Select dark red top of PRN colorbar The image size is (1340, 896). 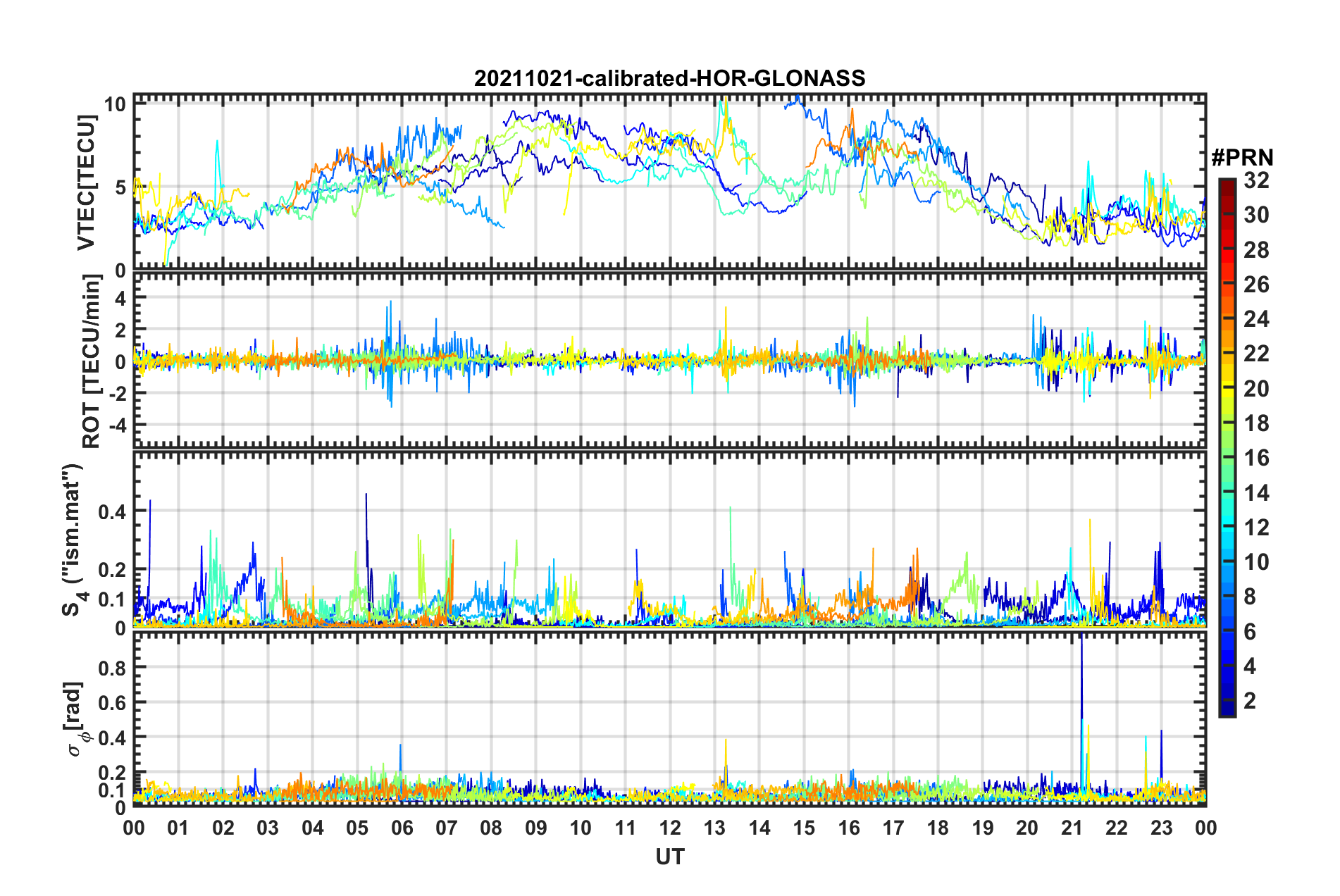click(x=1227, y=185)
